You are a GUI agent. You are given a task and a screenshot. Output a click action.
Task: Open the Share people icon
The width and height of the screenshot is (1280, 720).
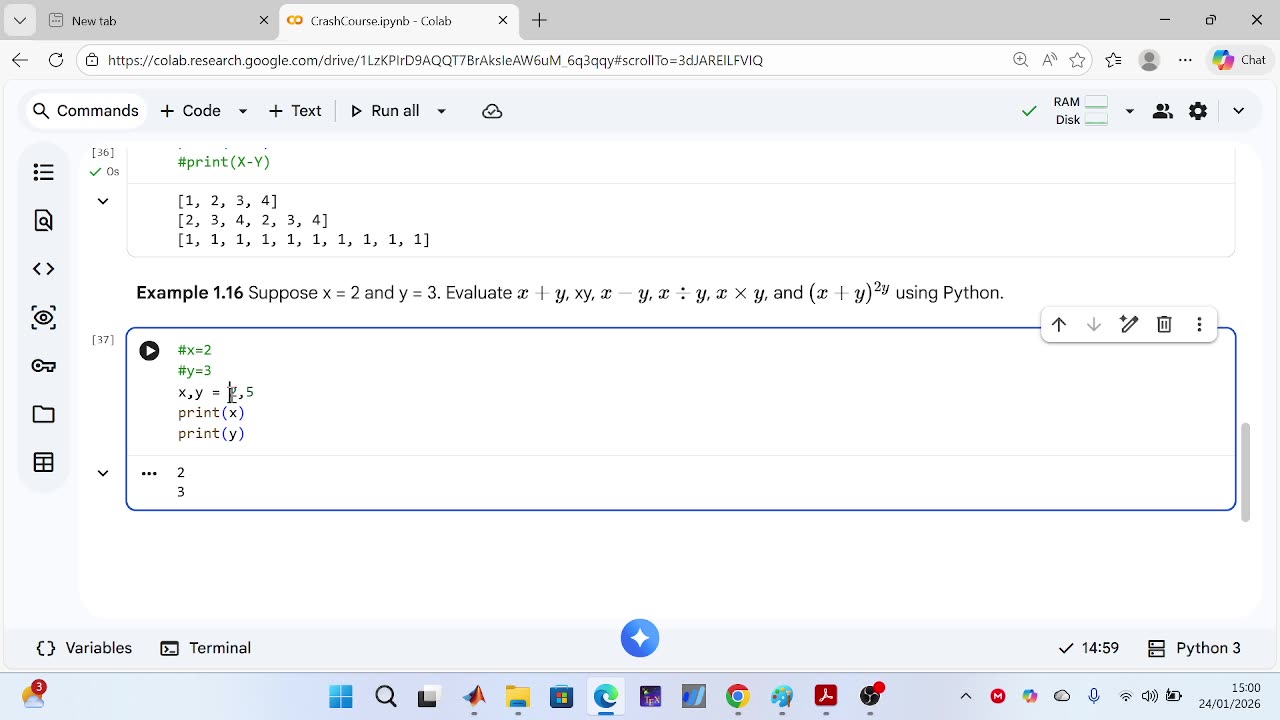click(1162, 111)
